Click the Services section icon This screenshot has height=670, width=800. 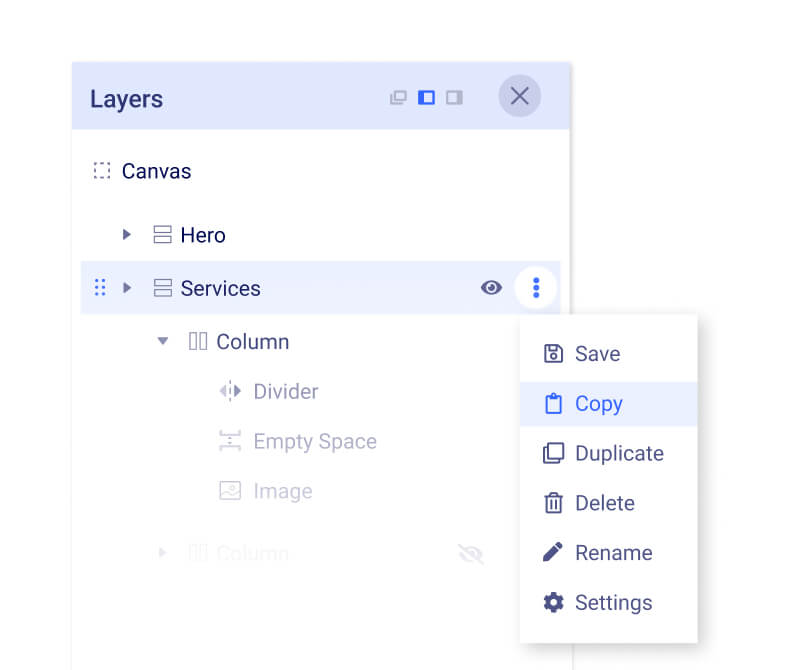(163, 288)
